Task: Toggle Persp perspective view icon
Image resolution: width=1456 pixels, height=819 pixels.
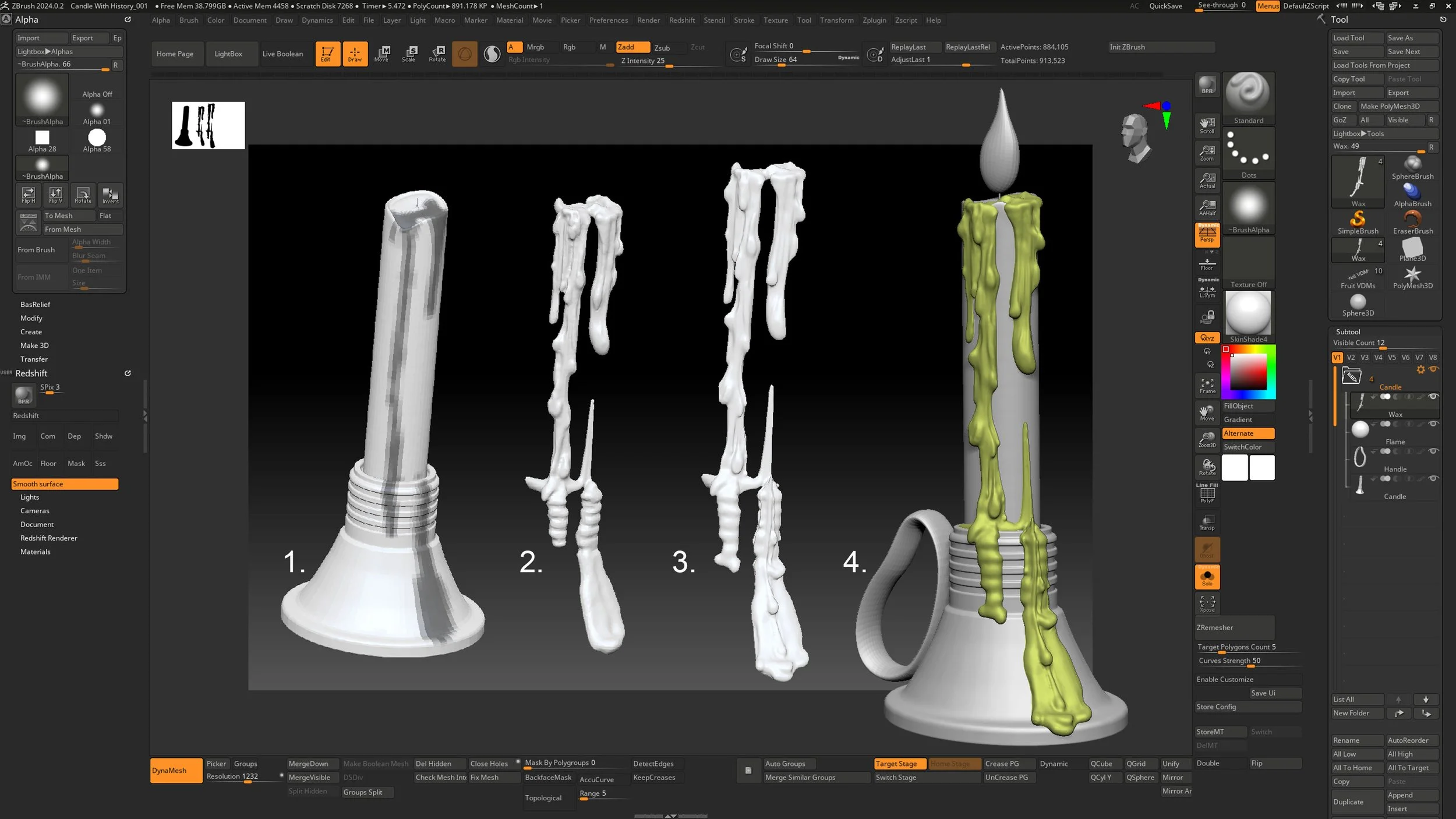Action: click(x=1207, y=235)
